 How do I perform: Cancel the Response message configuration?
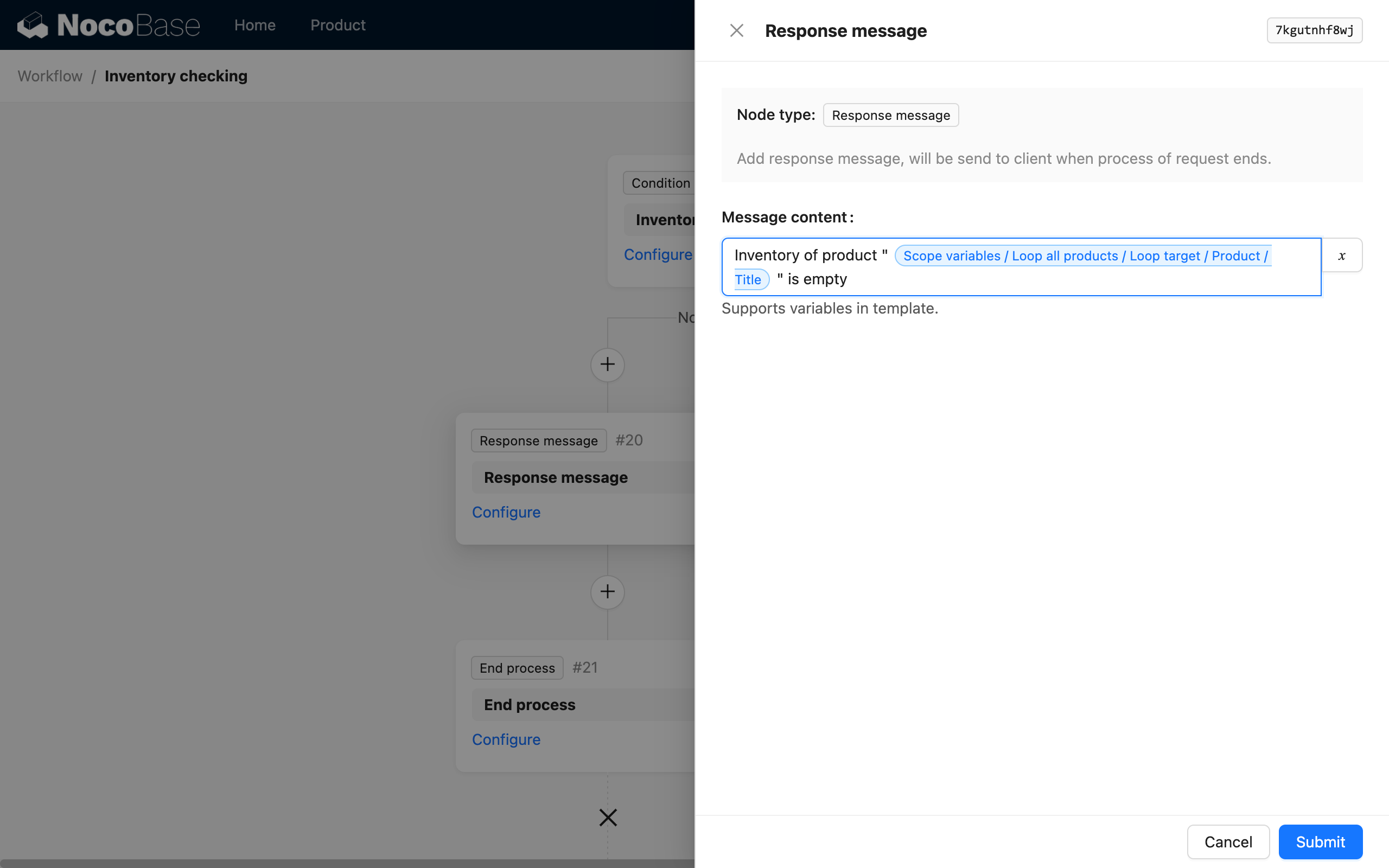[x=1228, y=841]
